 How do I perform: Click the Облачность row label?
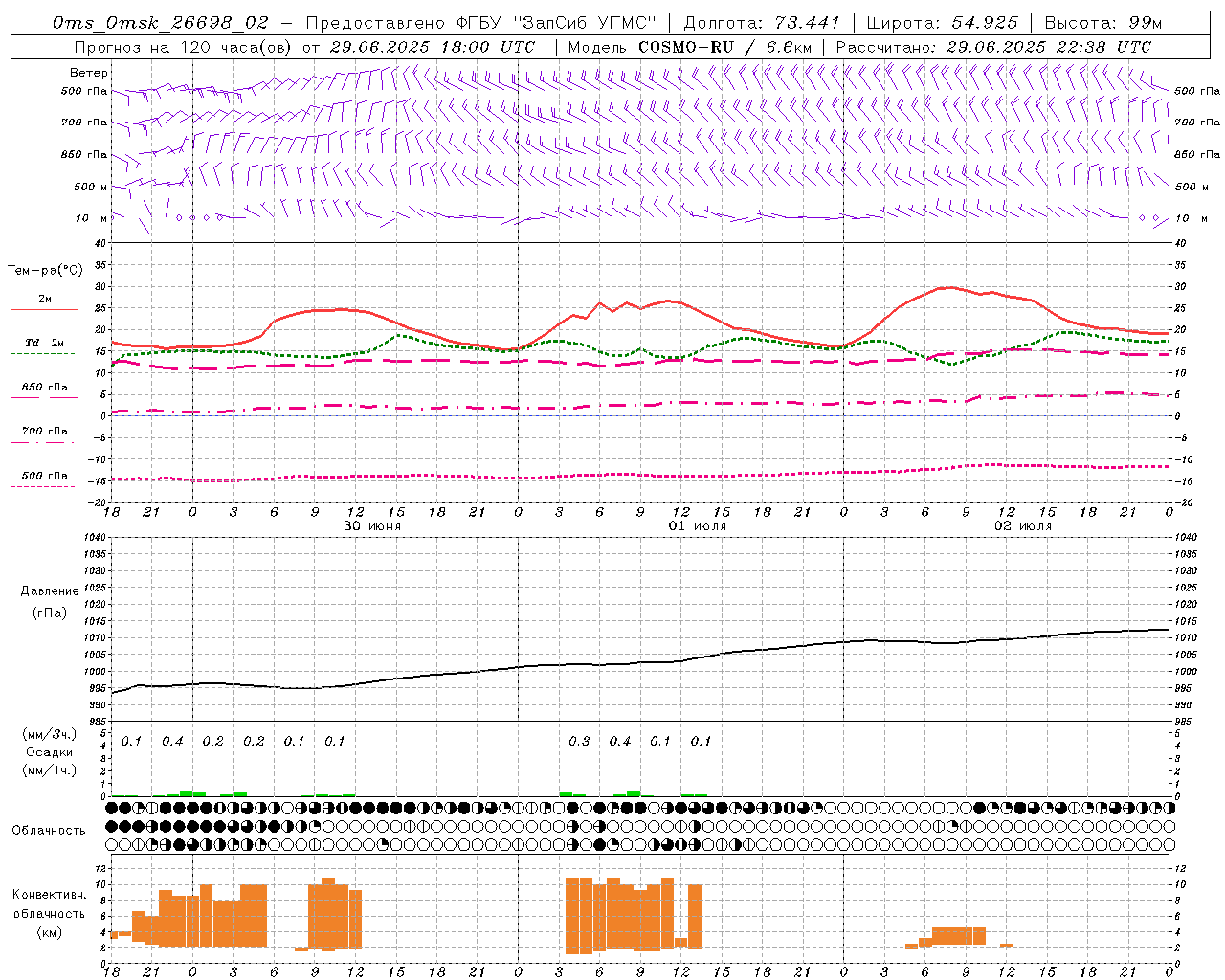49,830
